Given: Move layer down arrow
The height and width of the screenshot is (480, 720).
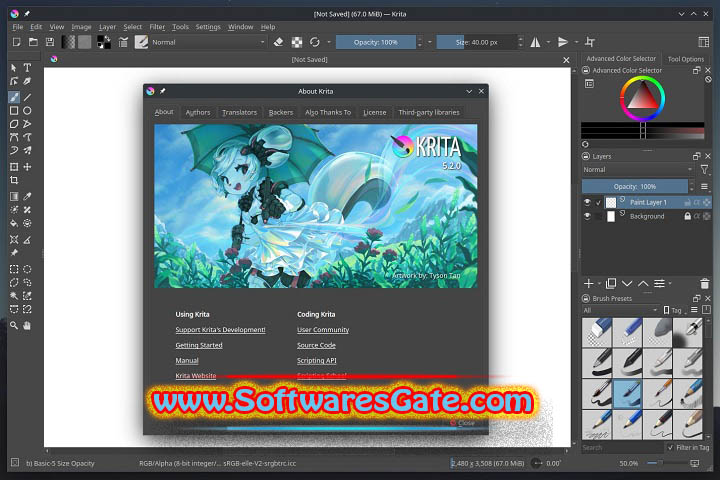Looking at the screenshot, I should click(627, 284).
